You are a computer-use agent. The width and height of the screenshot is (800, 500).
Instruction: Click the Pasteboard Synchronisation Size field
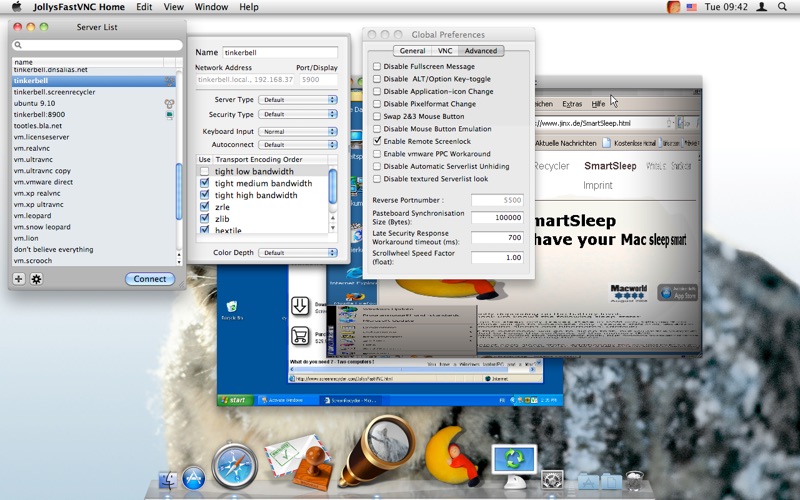[497, 217]
